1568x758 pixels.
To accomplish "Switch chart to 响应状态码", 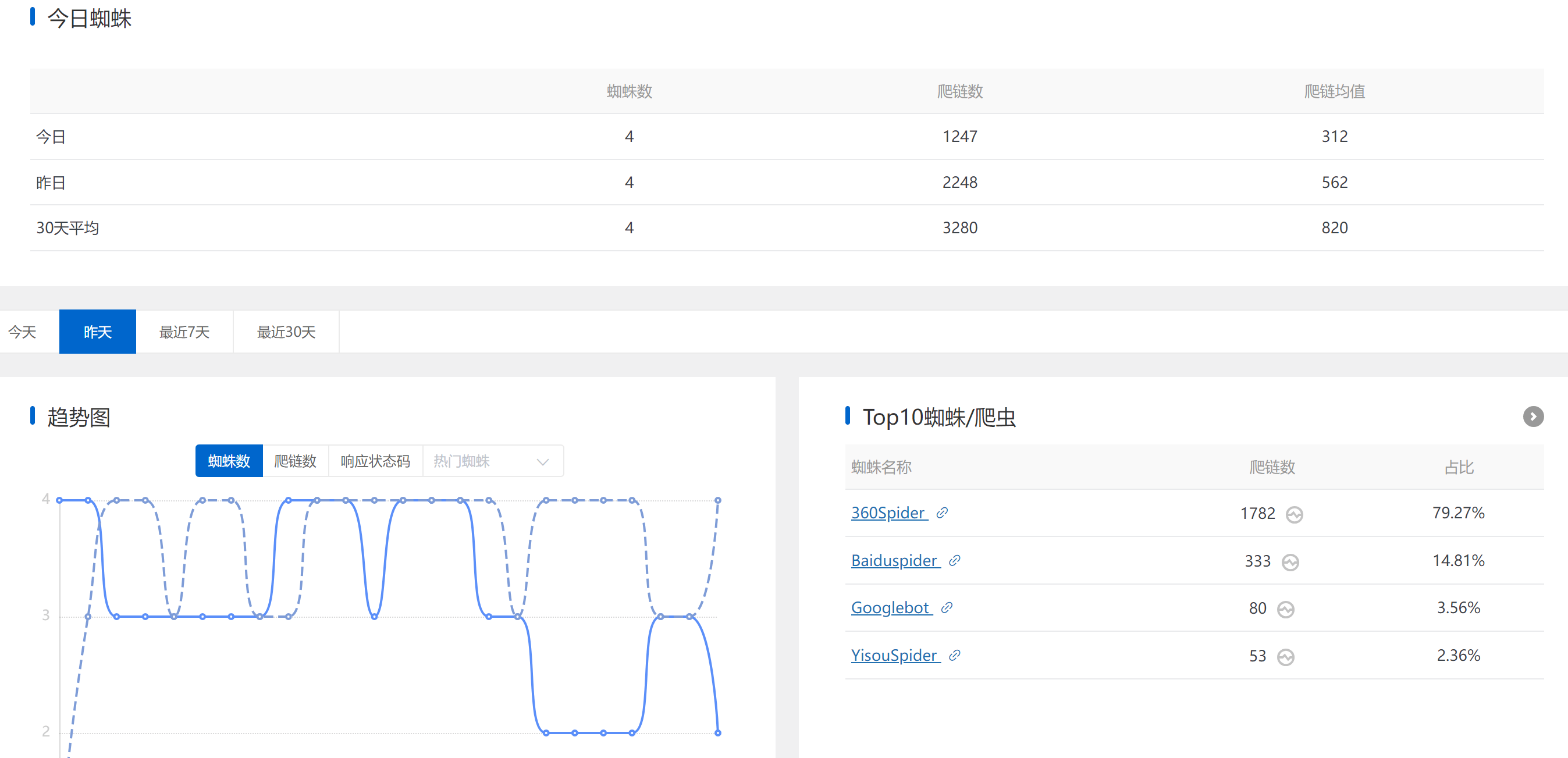I will [x=376, y=461].
